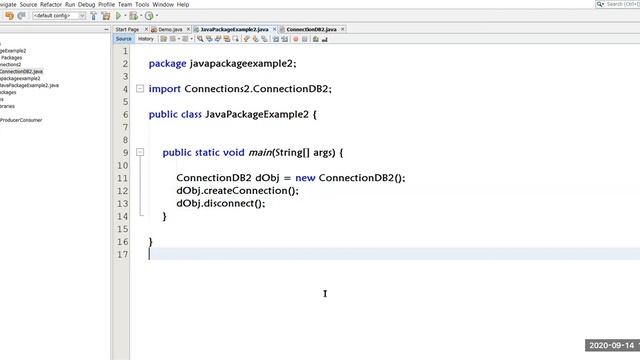
Task: Select JavaPackageExample2.java in project tree
Action: coord(29,85)
